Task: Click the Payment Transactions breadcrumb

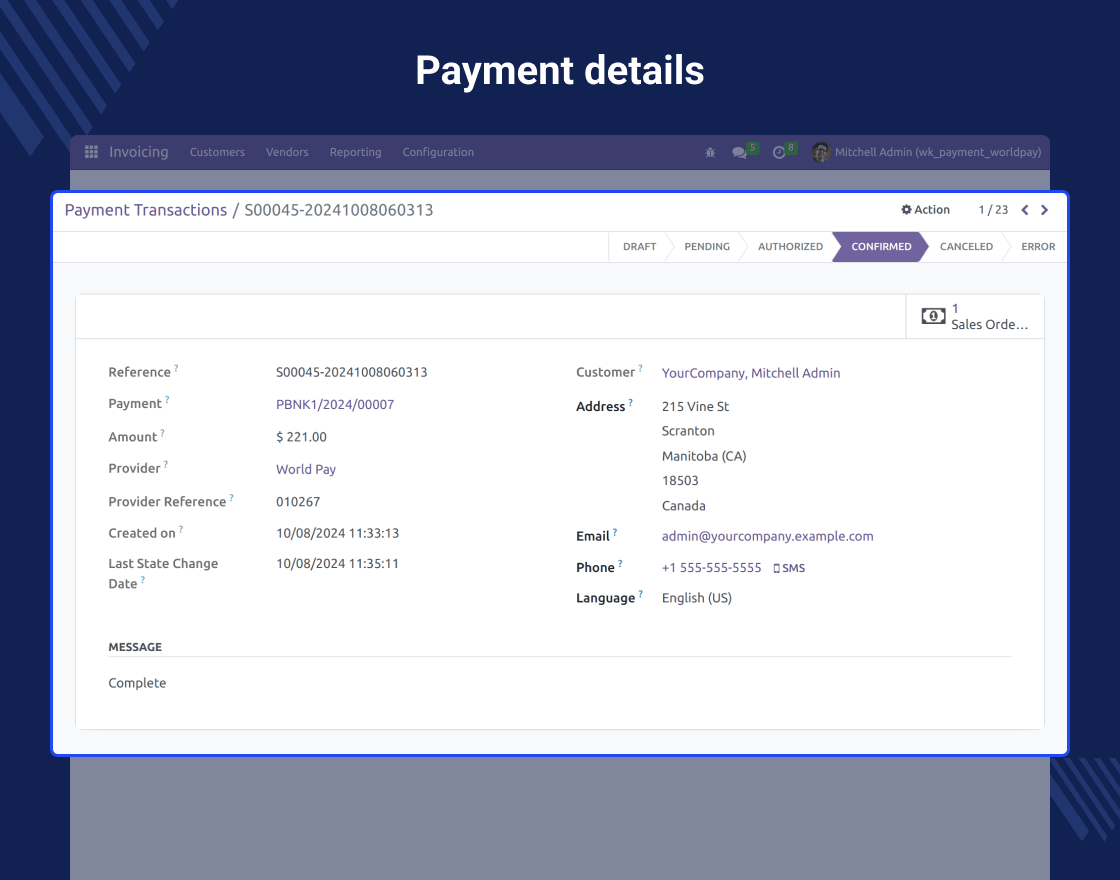Action: 145,210
